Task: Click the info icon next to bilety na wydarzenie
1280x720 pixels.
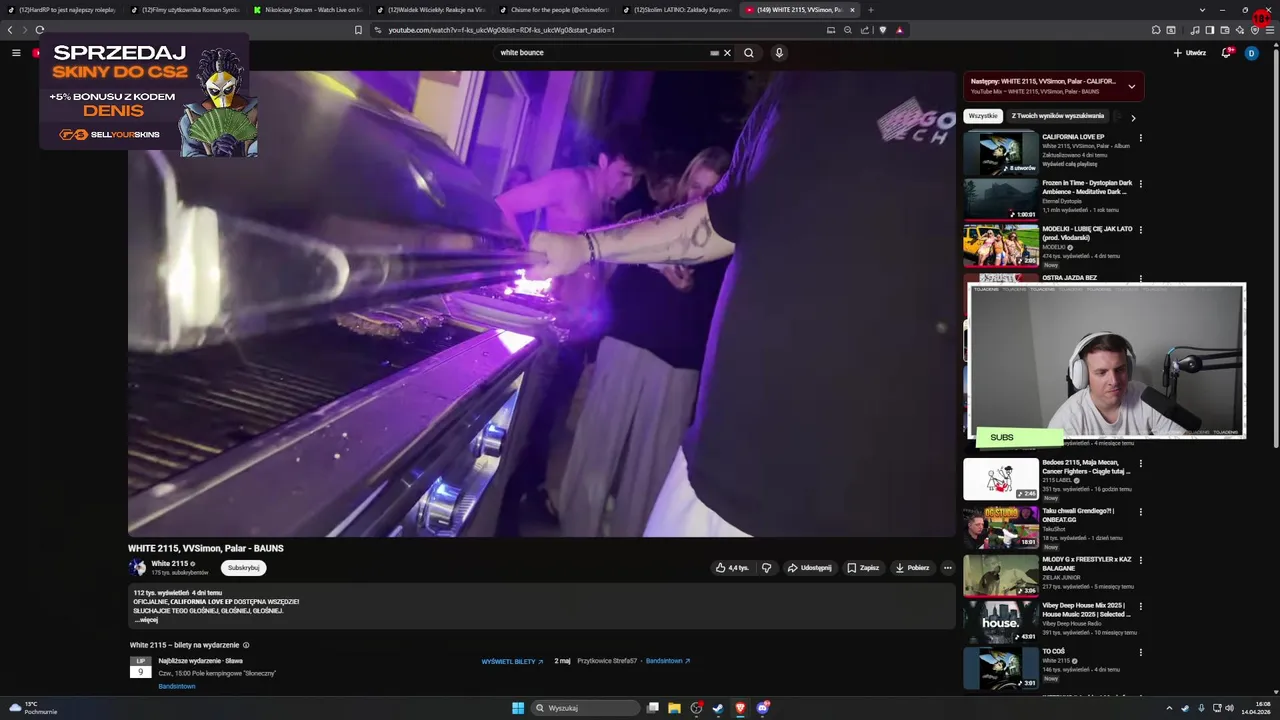Action: point(246,645)
